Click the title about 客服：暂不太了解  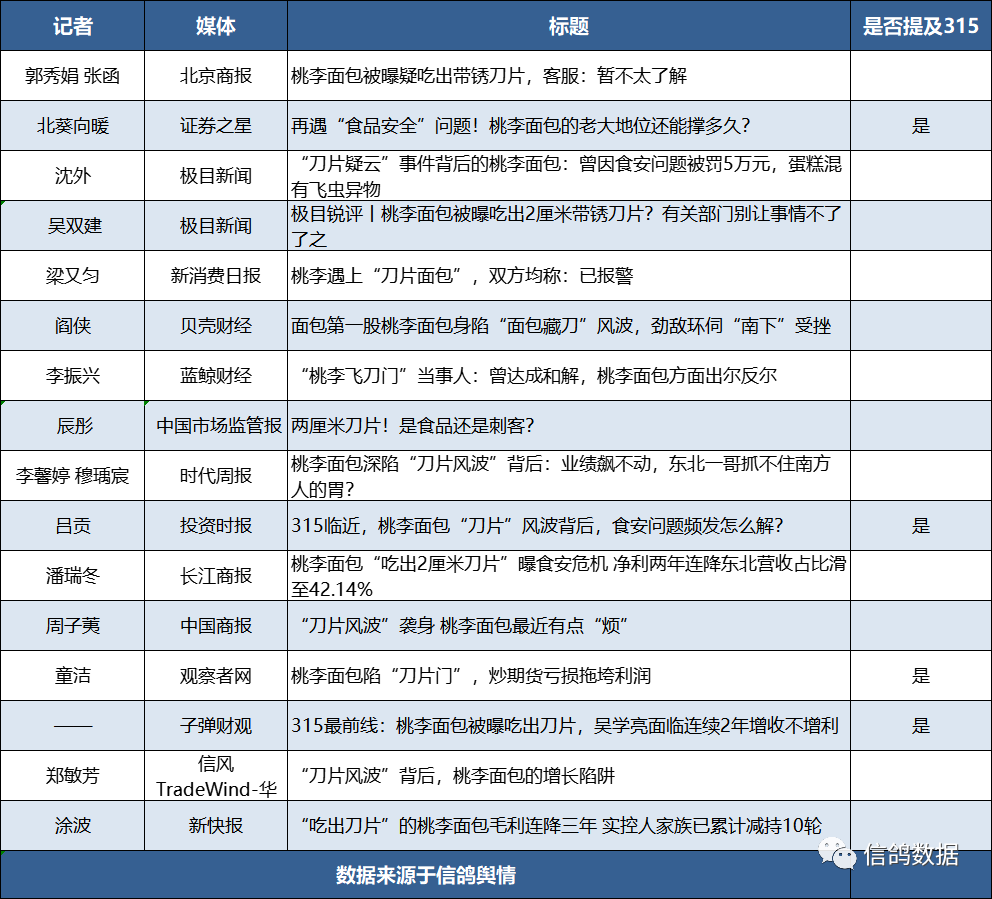point(569,76)
